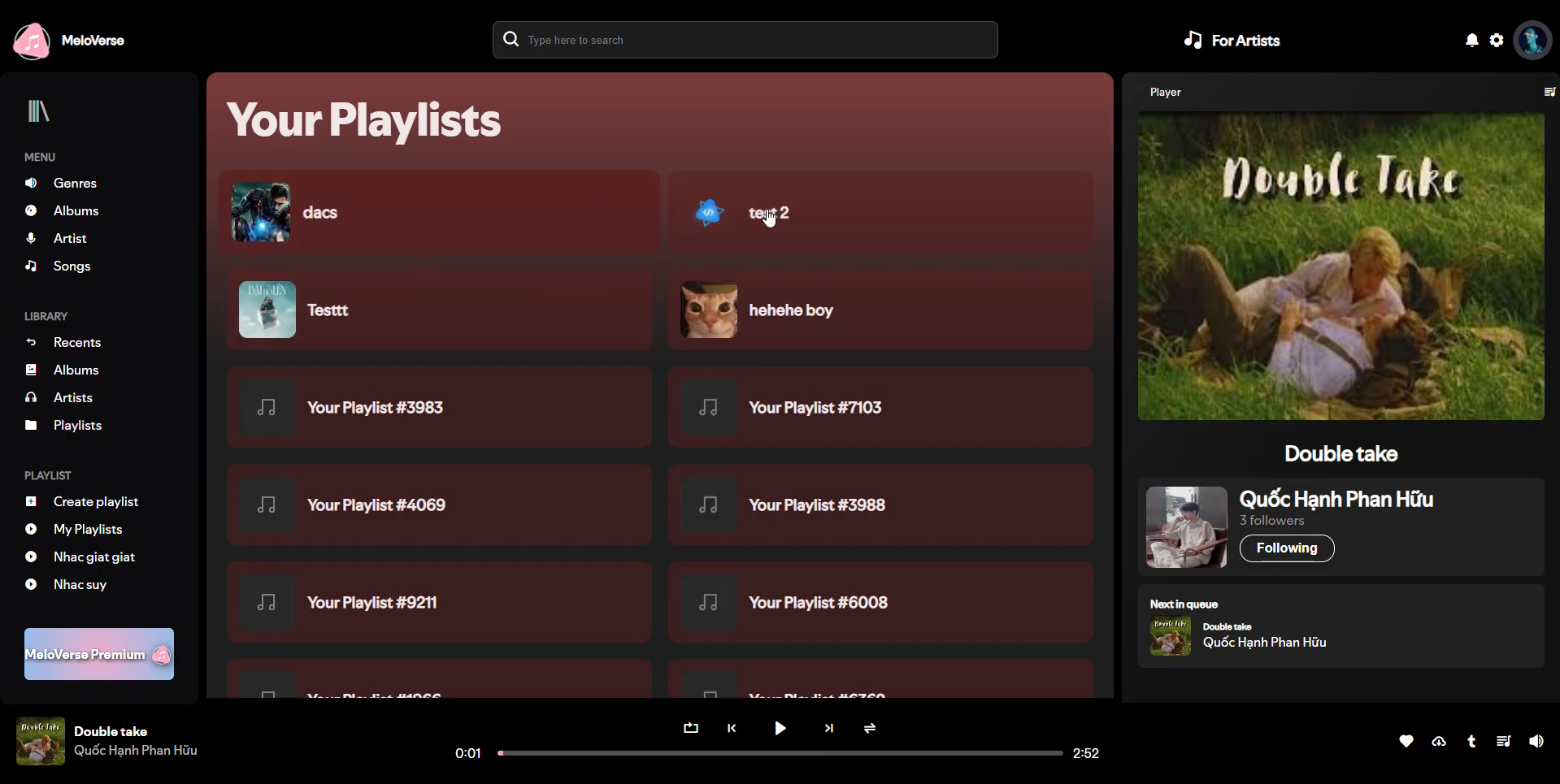Toggle shuffle in the playback bar
Image resolution: width=1560 pixels, height=784 pixels.
tap(869, 728)
